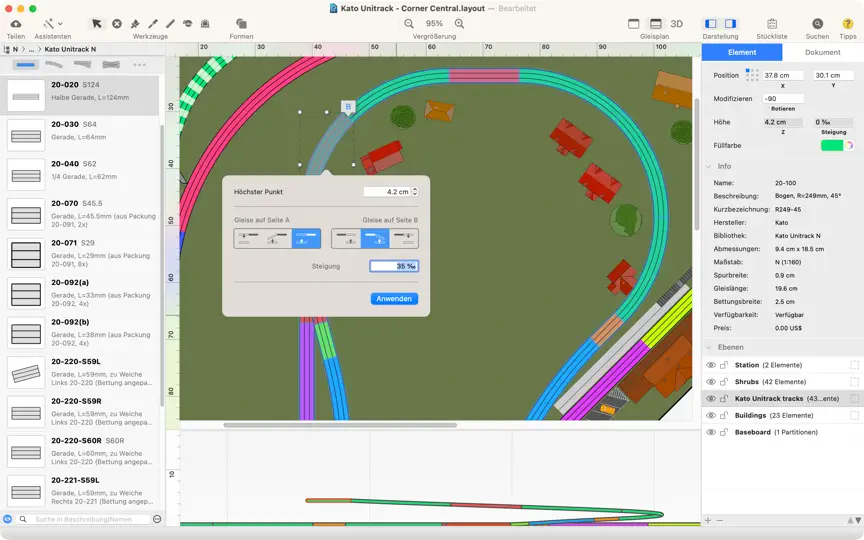Collapse the Ebenen section
This screenshot has height=540, width=864.
coord(709,347)
